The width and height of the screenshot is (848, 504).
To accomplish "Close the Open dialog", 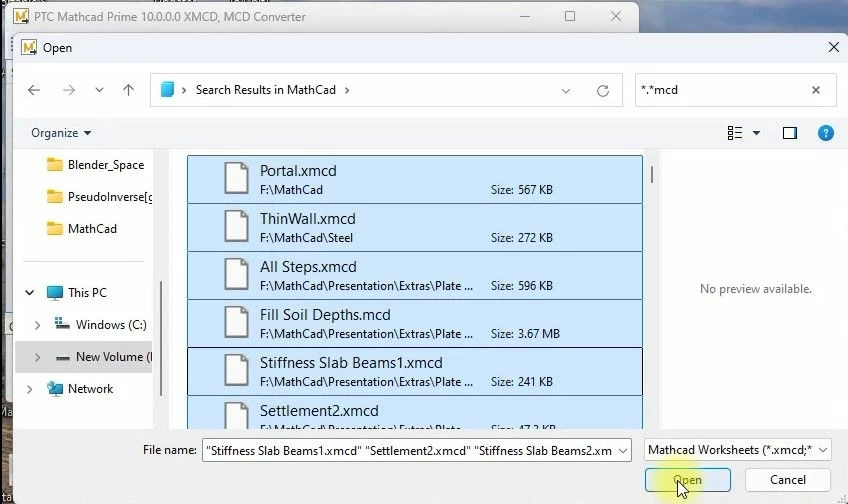I will pos(833,48).
